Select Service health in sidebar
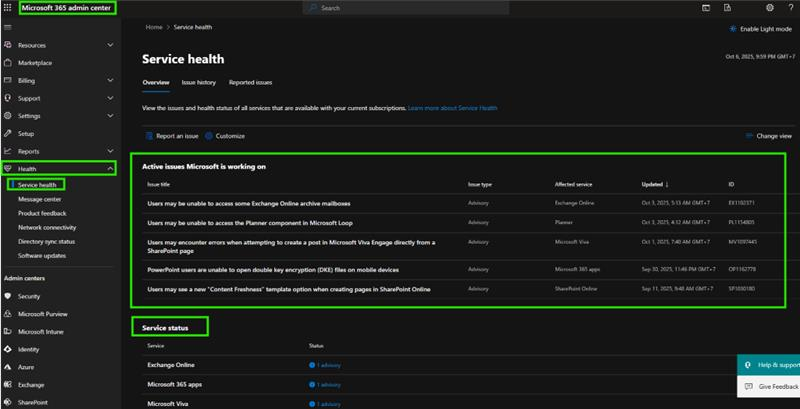The height and width of the screenshot is (409, 800). pyautogui.click(x=37, y=185)
